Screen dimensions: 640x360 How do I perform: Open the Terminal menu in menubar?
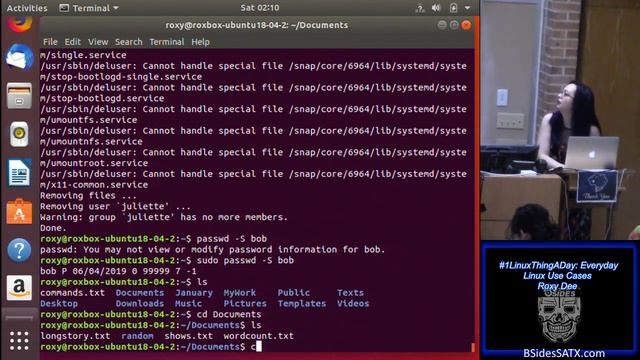[167, 42]
